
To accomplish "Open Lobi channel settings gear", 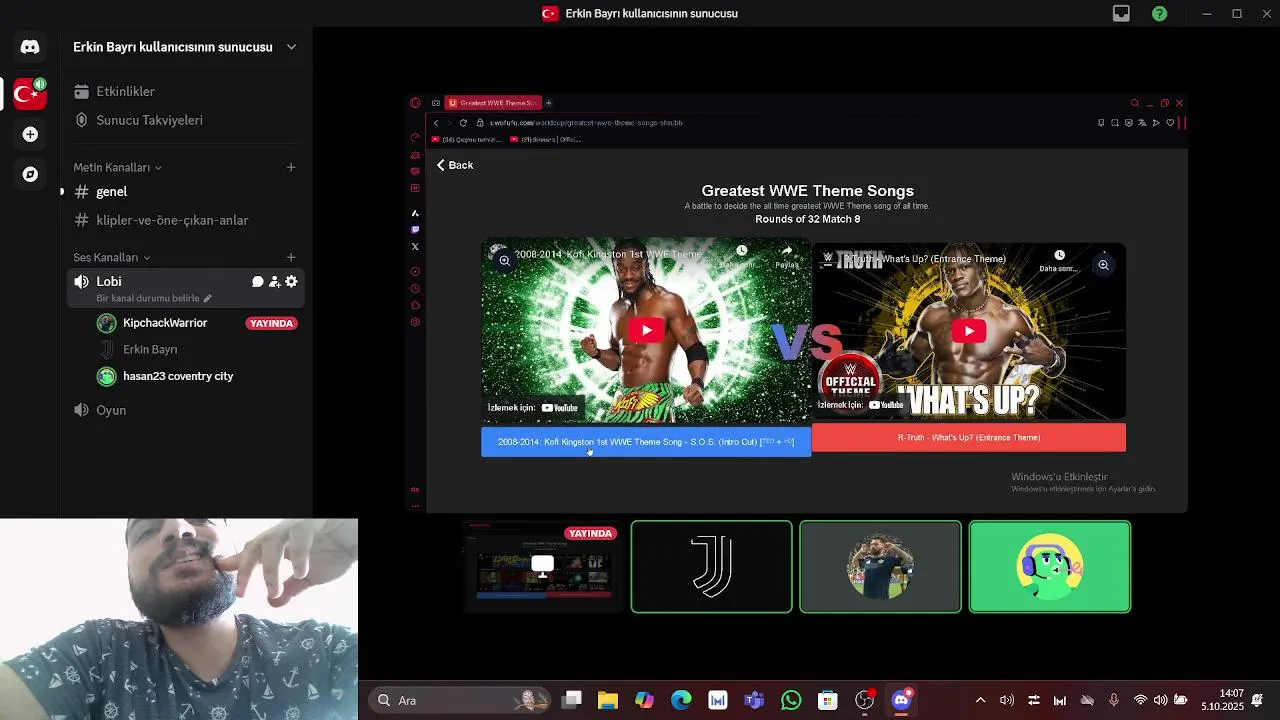I will (x=291, y=282).
